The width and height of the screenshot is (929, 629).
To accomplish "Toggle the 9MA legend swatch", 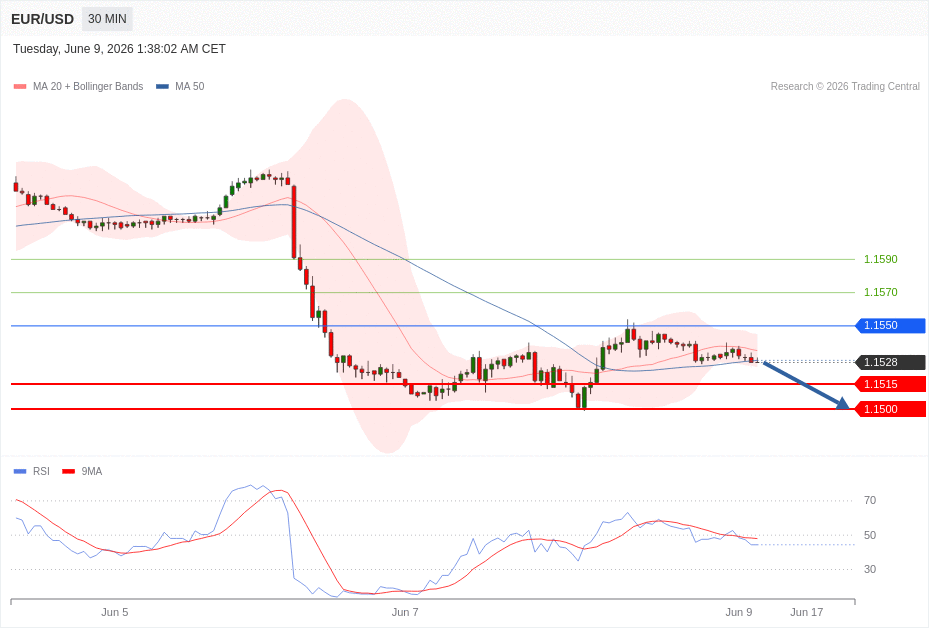I will pyautogui.click(x=69, y=471).
